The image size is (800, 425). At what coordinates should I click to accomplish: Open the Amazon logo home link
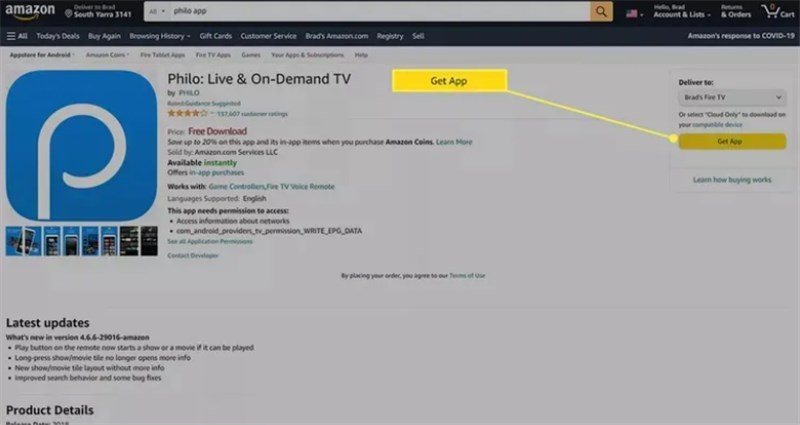30,11
